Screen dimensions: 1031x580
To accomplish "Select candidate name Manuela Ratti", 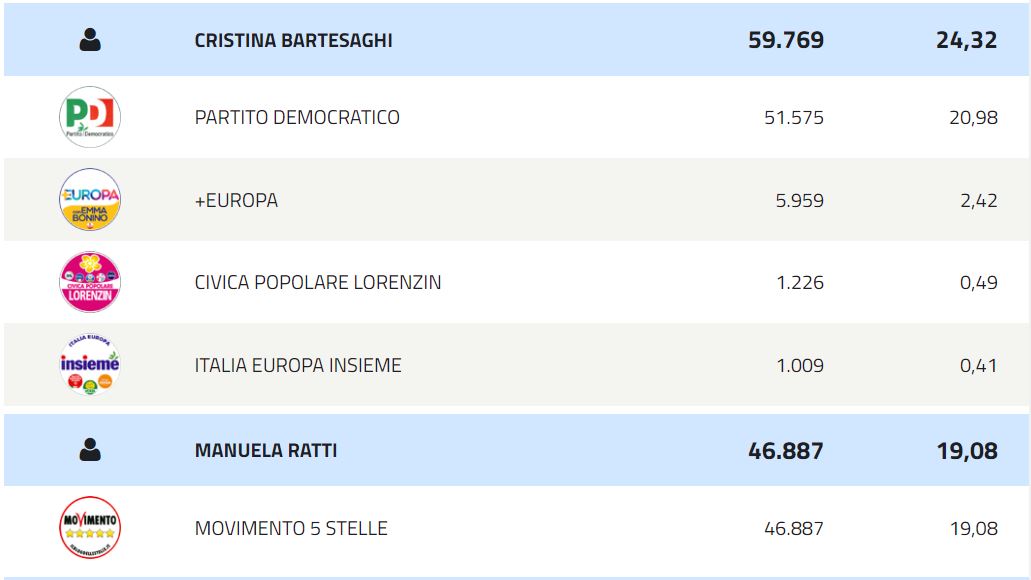I will click(266, 451).
